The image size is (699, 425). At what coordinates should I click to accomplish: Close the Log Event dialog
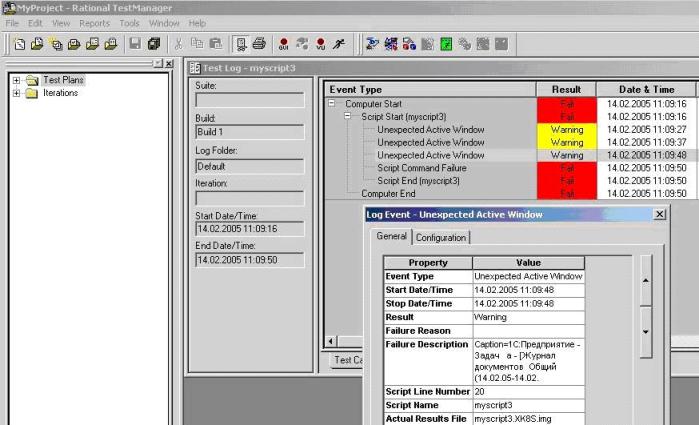(660, 215)
